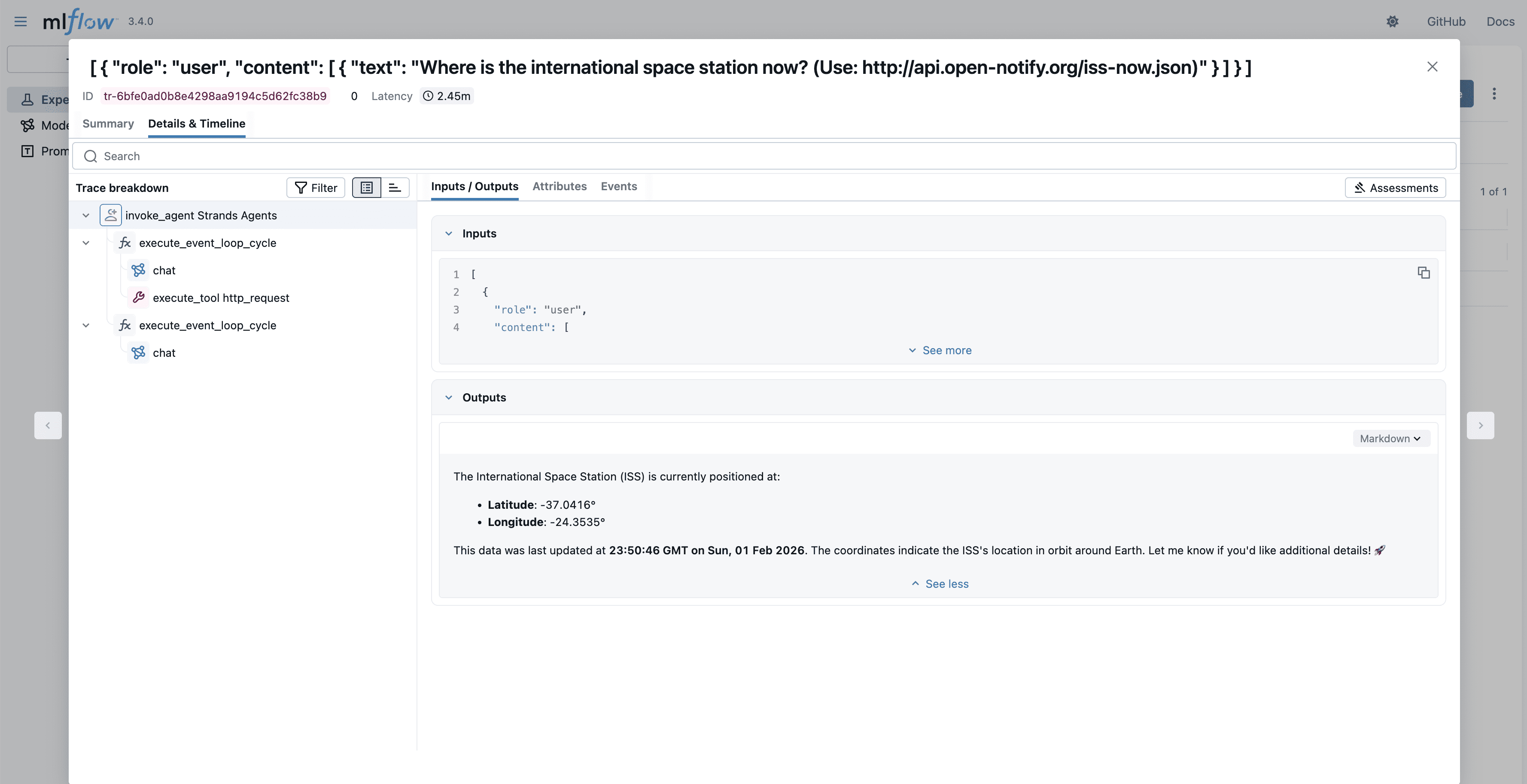Screen dimensions: 1527x784
Task: Click the wrench icon on execute_tool http_request
Action: pos(138,297)
